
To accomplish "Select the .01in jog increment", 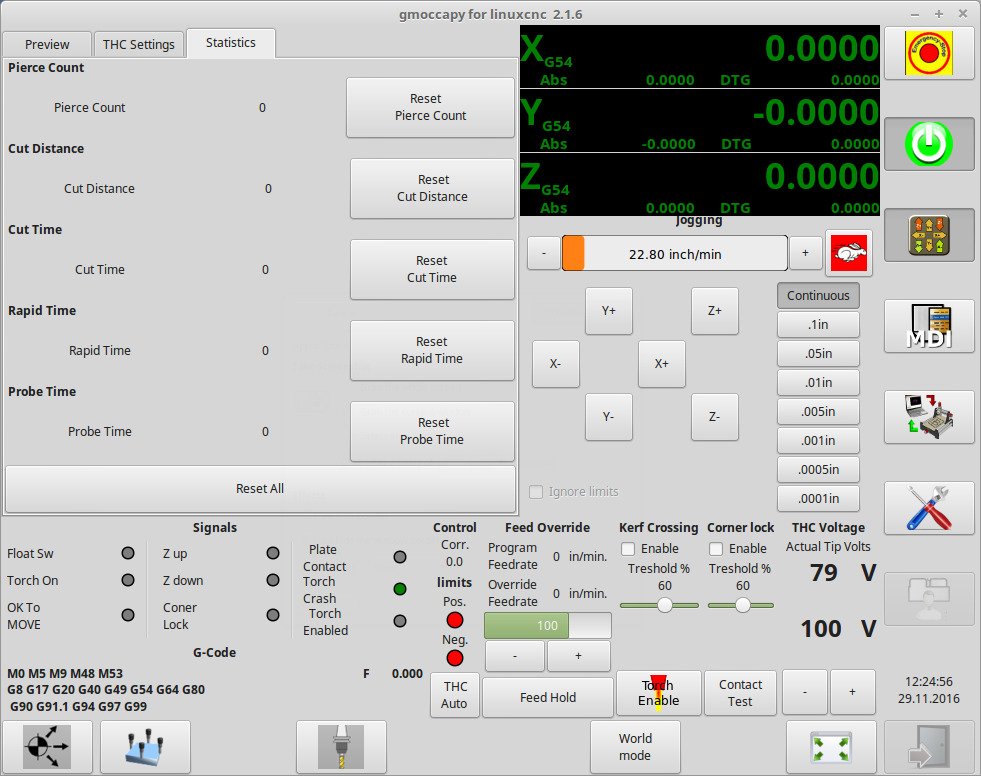I will tap(818, 382).
